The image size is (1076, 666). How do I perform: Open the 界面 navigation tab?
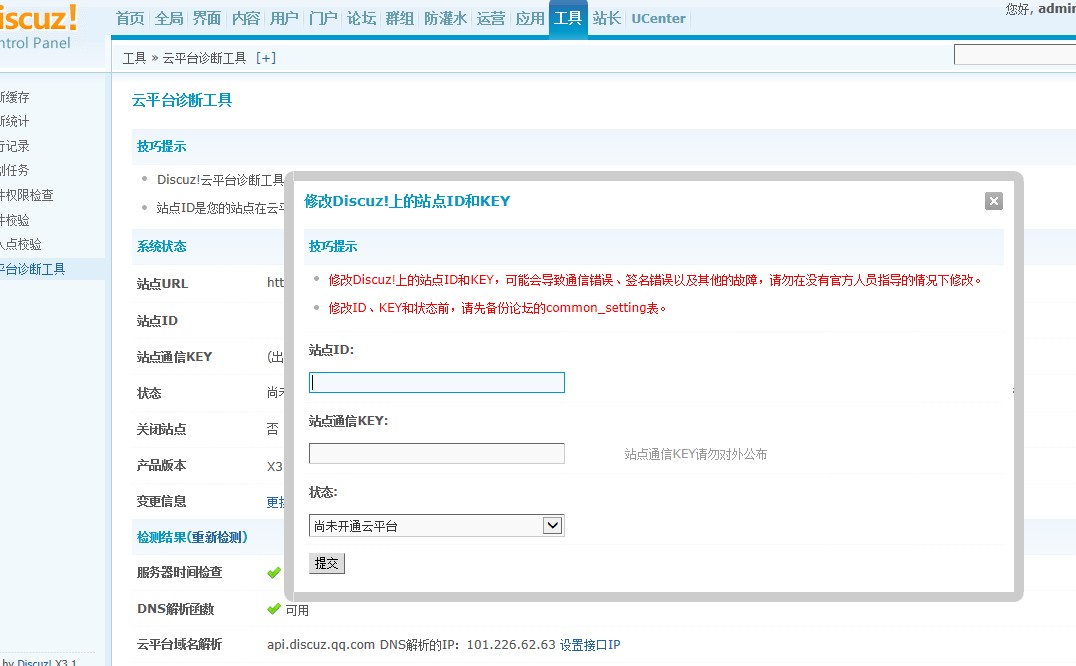tap(207, 19)
